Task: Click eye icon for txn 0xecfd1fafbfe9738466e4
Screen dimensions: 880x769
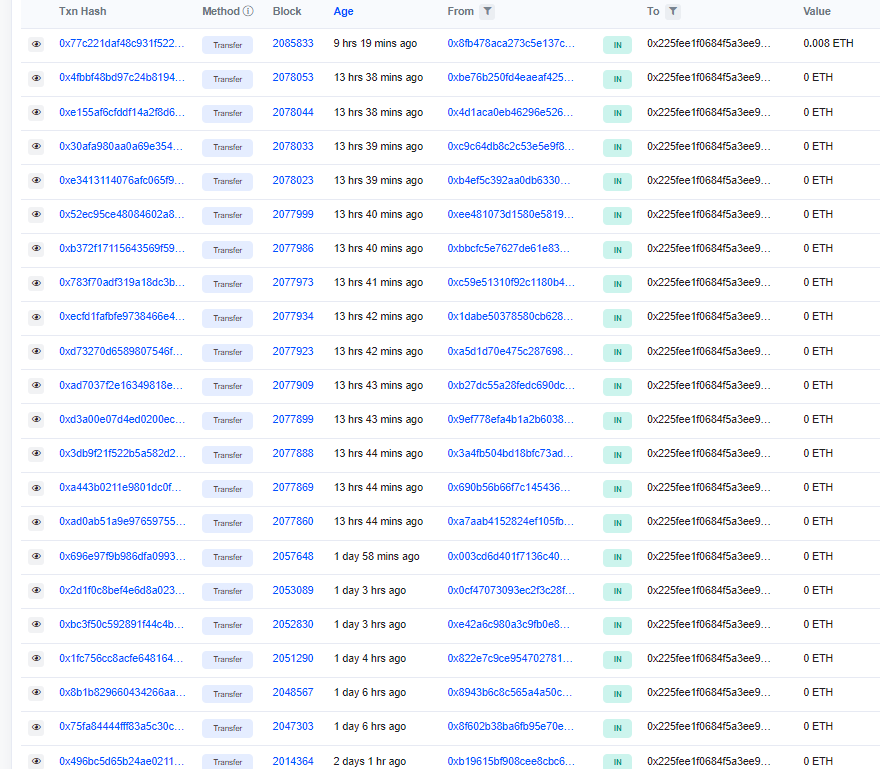Action: [x=36, y=317]
